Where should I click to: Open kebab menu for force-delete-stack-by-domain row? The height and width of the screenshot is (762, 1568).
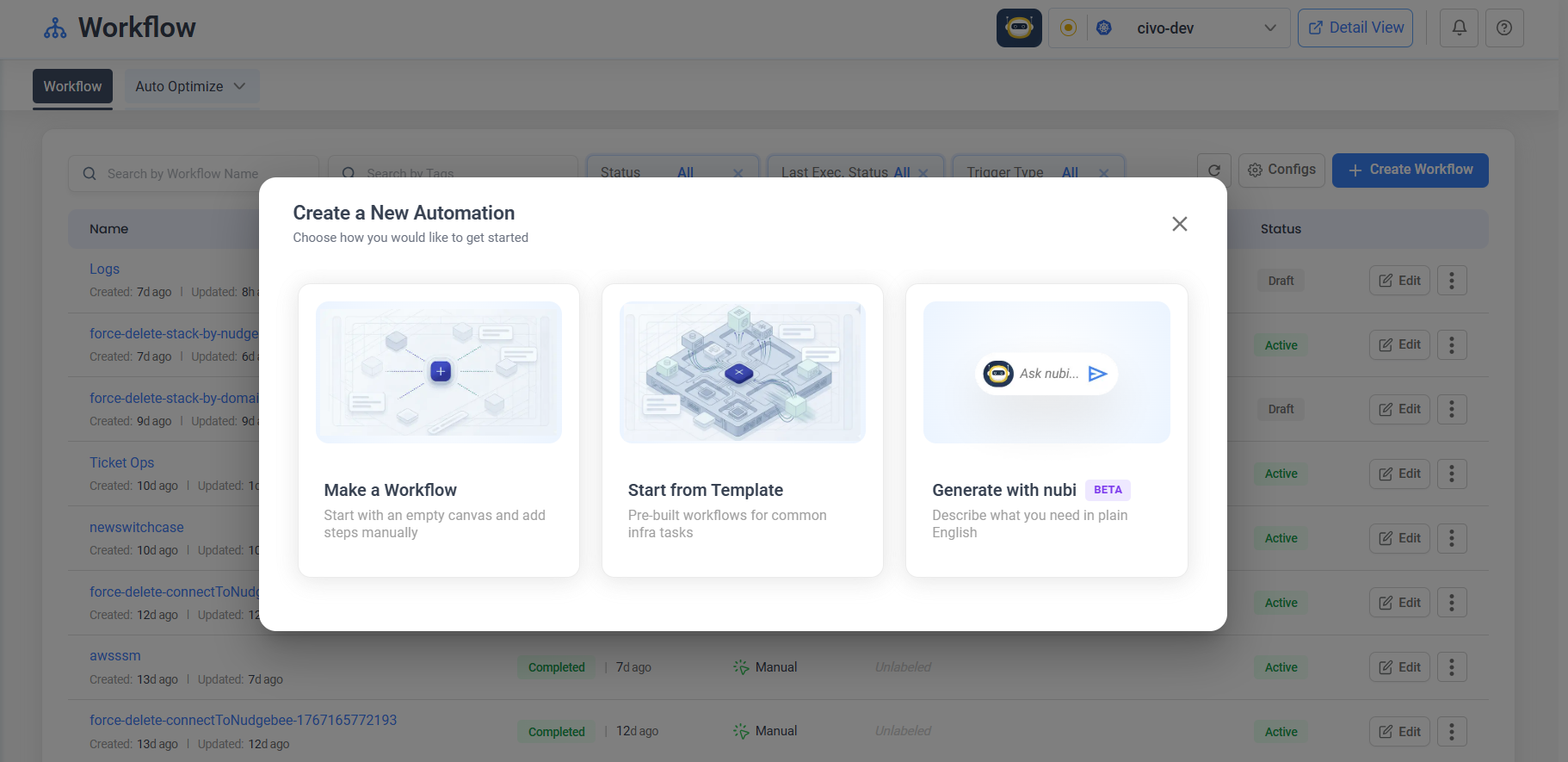pyautogui.click(x=1452, y=410)
